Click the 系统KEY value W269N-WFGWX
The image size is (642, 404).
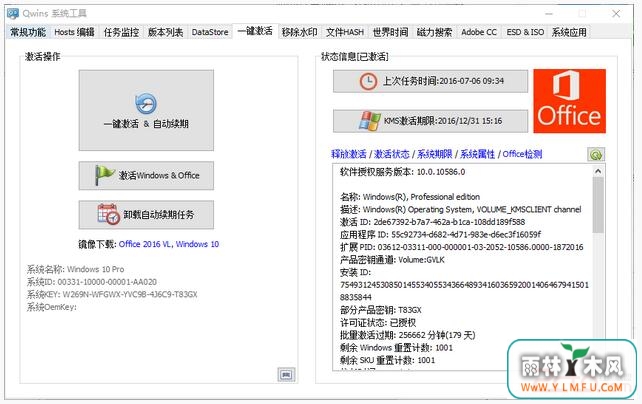(x=129, y=294)
